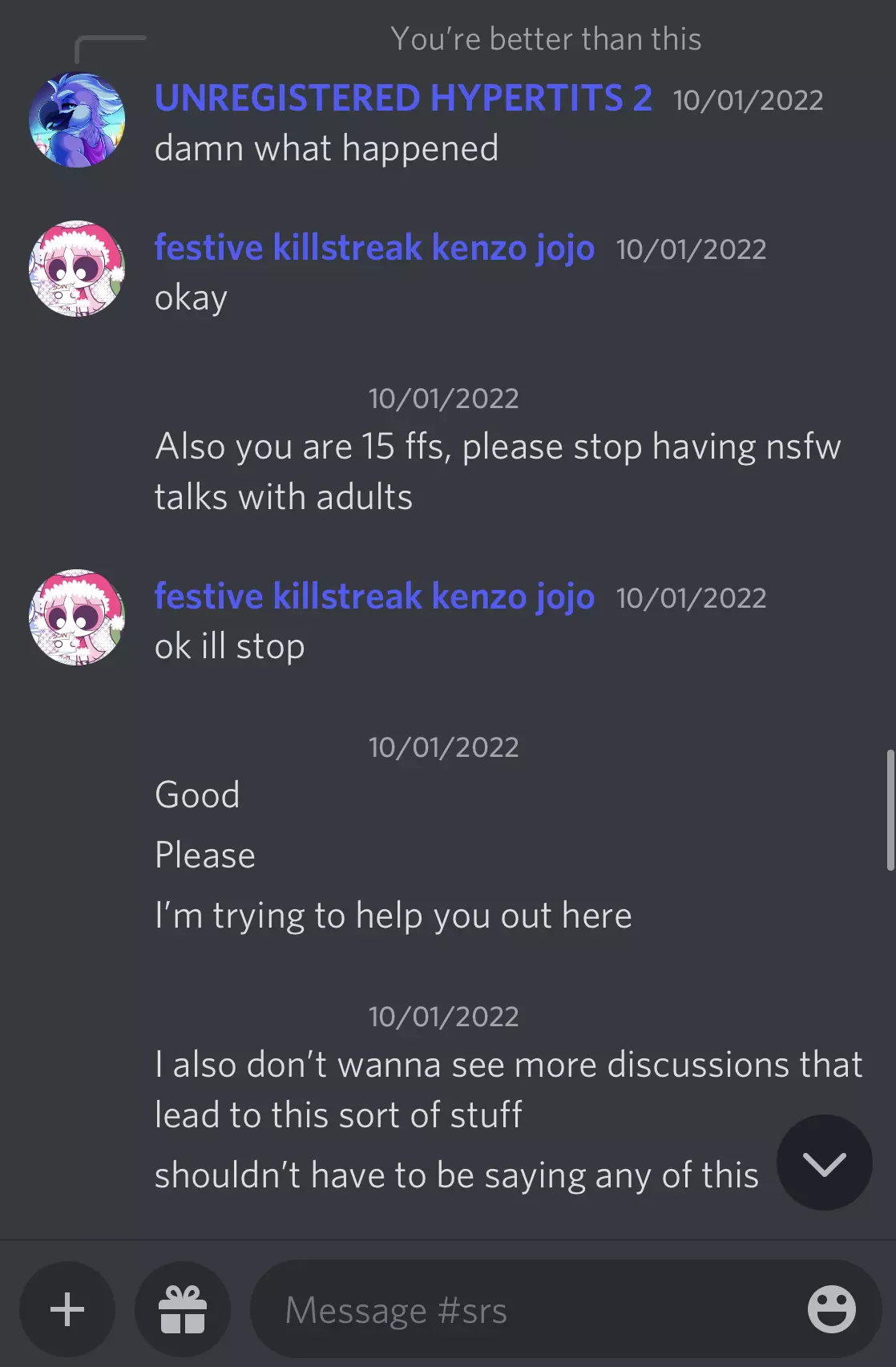Select the 'Also you are 15 ffs' message
Screen dimensions: 896x1367
(498, 471)
